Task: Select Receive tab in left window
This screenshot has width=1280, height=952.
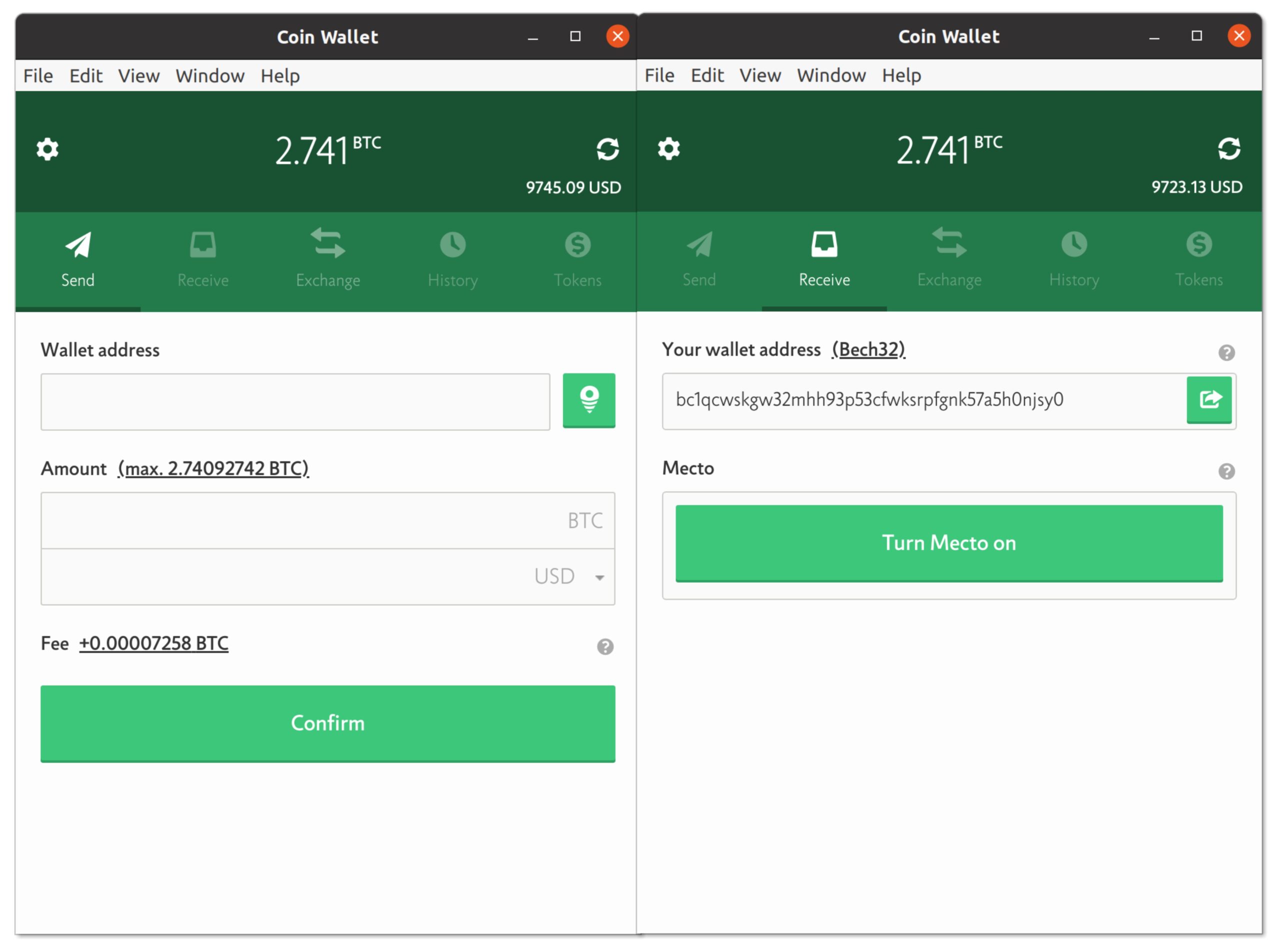Action: (203, 261)
